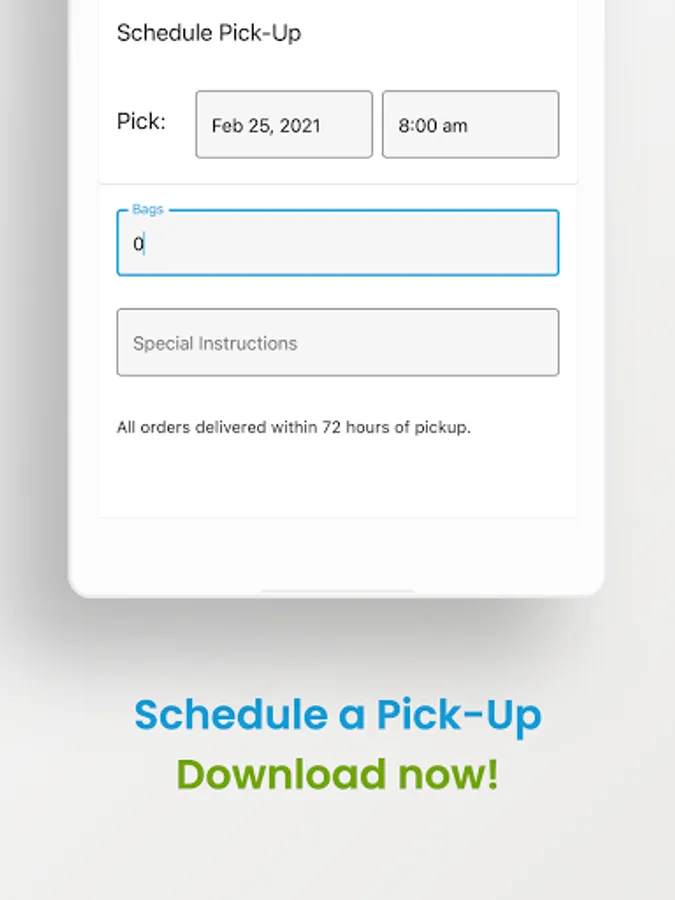Place cursor on the 0 in Bags

[x=138, y=244]
